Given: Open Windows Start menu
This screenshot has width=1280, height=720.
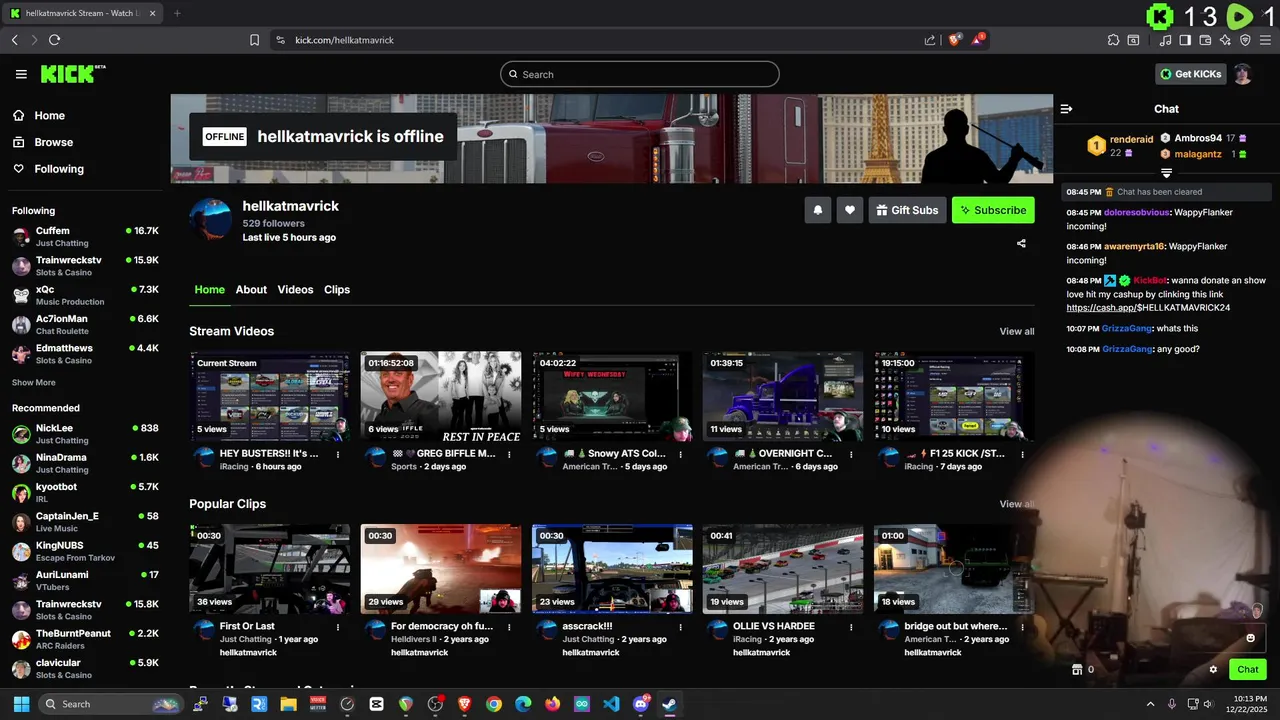Looking at the screenshot, I should [x=21, y=704].
